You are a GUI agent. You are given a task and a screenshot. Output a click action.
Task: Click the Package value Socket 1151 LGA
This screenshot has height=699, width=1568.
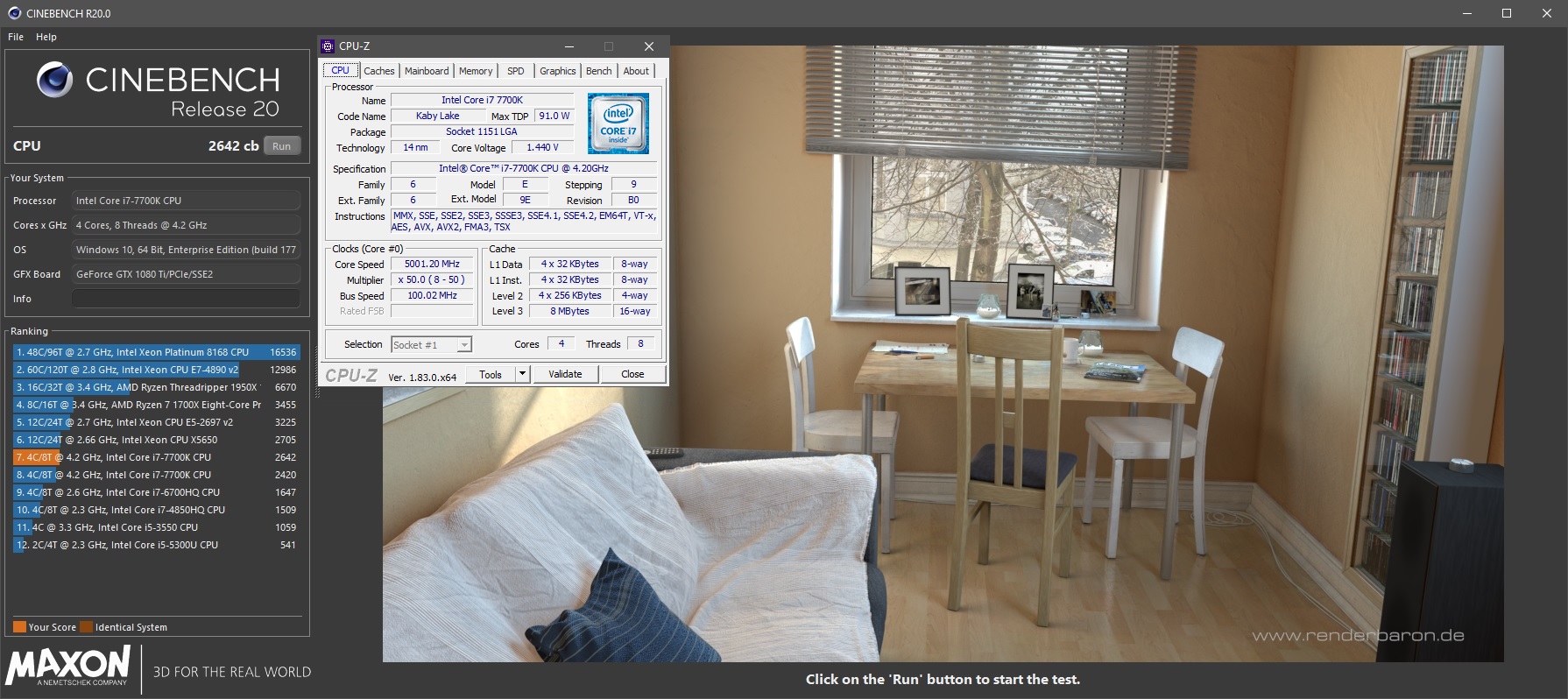point(482,131)
